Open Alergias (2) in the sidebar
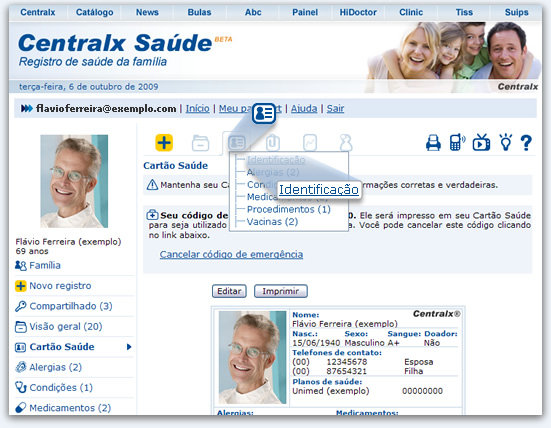The image size is (551, 428). (56, 367)
